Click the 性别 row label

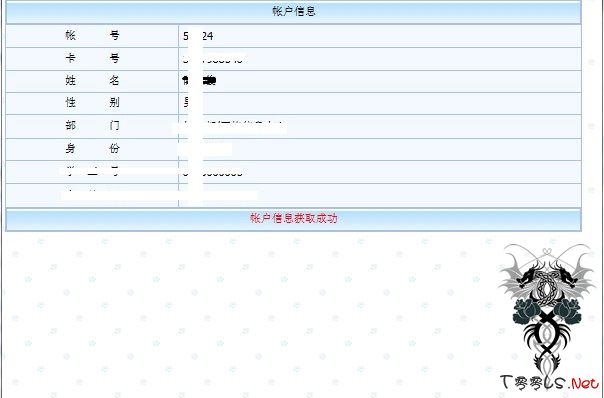click(92, 102)
